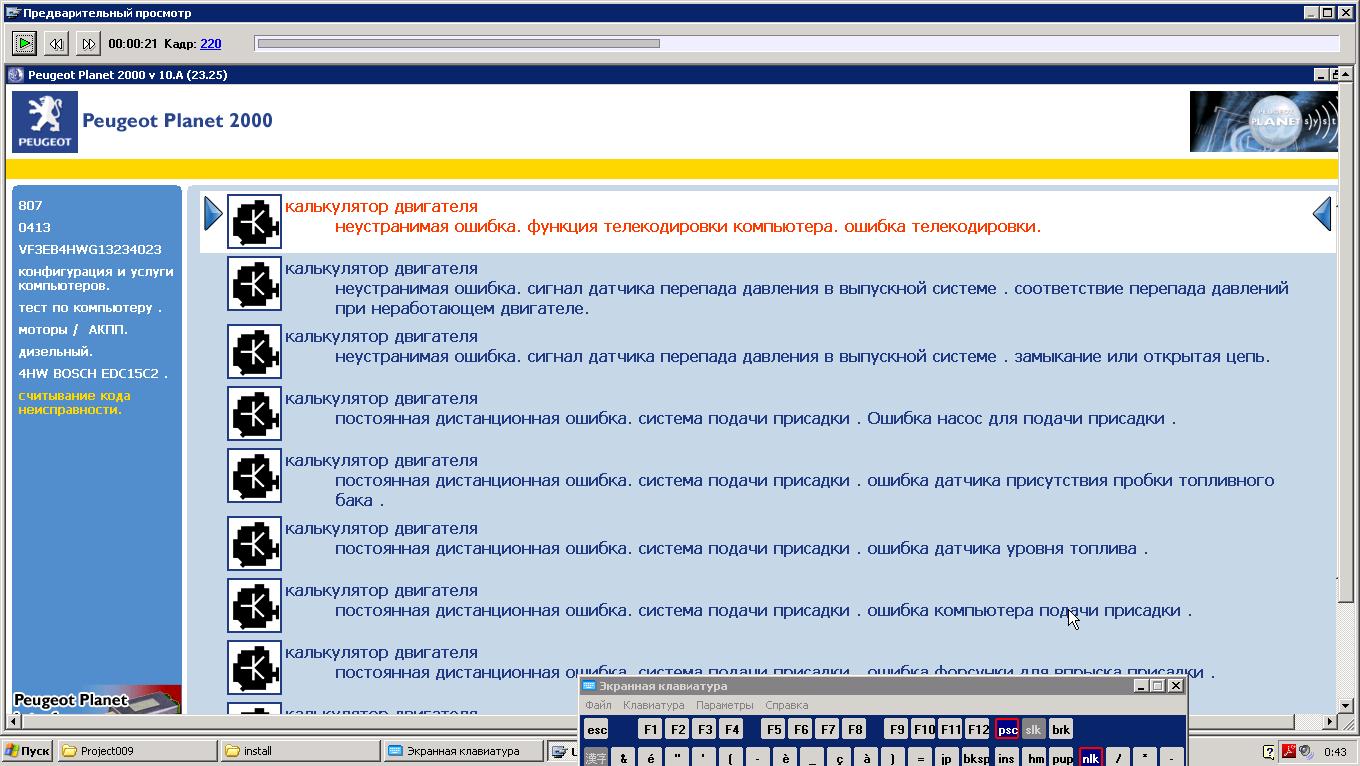1360x766 pixels.
Task: Click the red Adobe tray icon
Action: (x=1290, y=752)
